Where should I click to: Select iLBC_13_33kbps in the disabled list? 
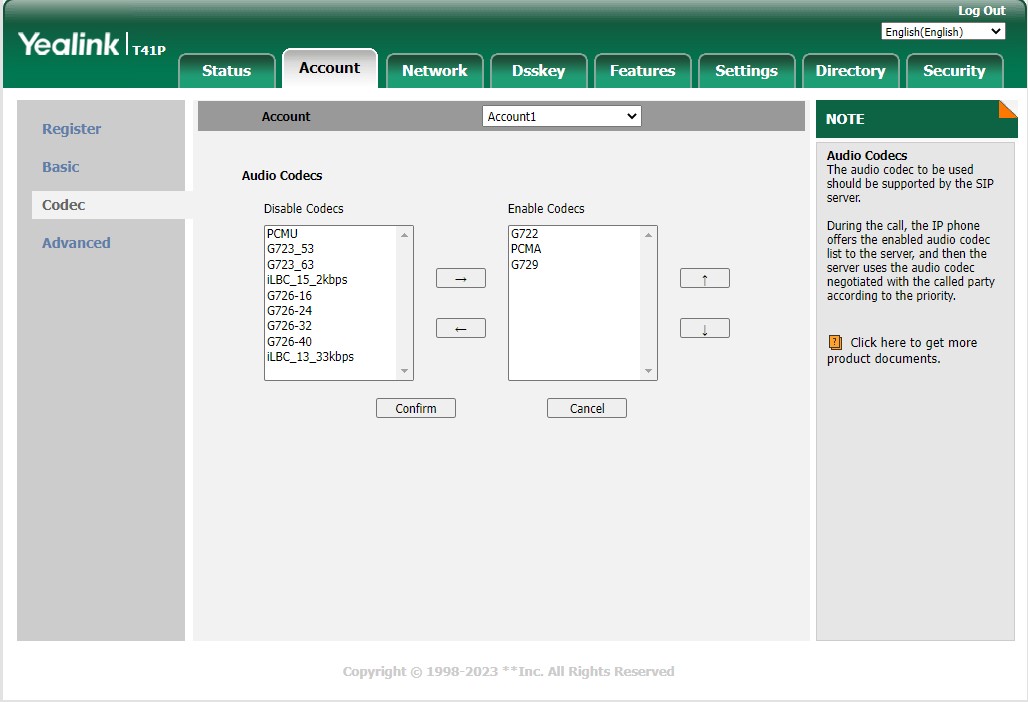pyautogui.click(x=310, y=357)
